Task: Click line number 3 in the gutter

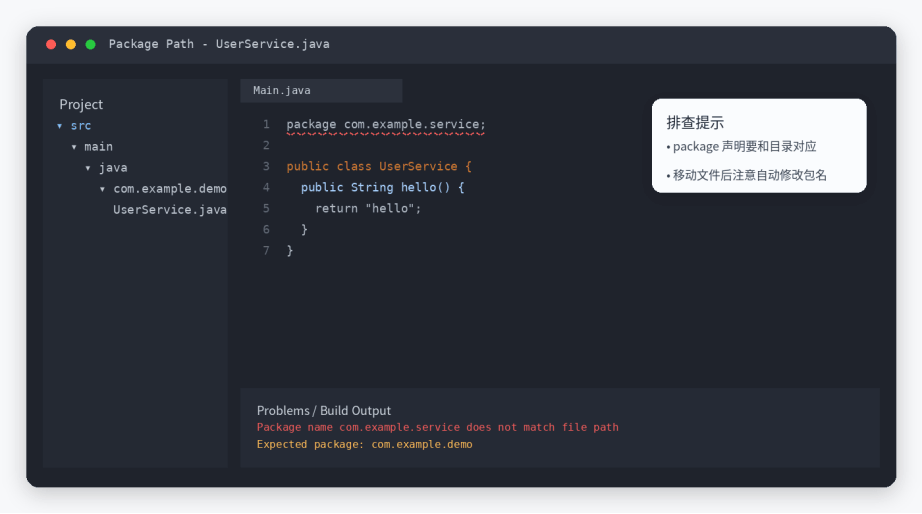Action: 266,166
